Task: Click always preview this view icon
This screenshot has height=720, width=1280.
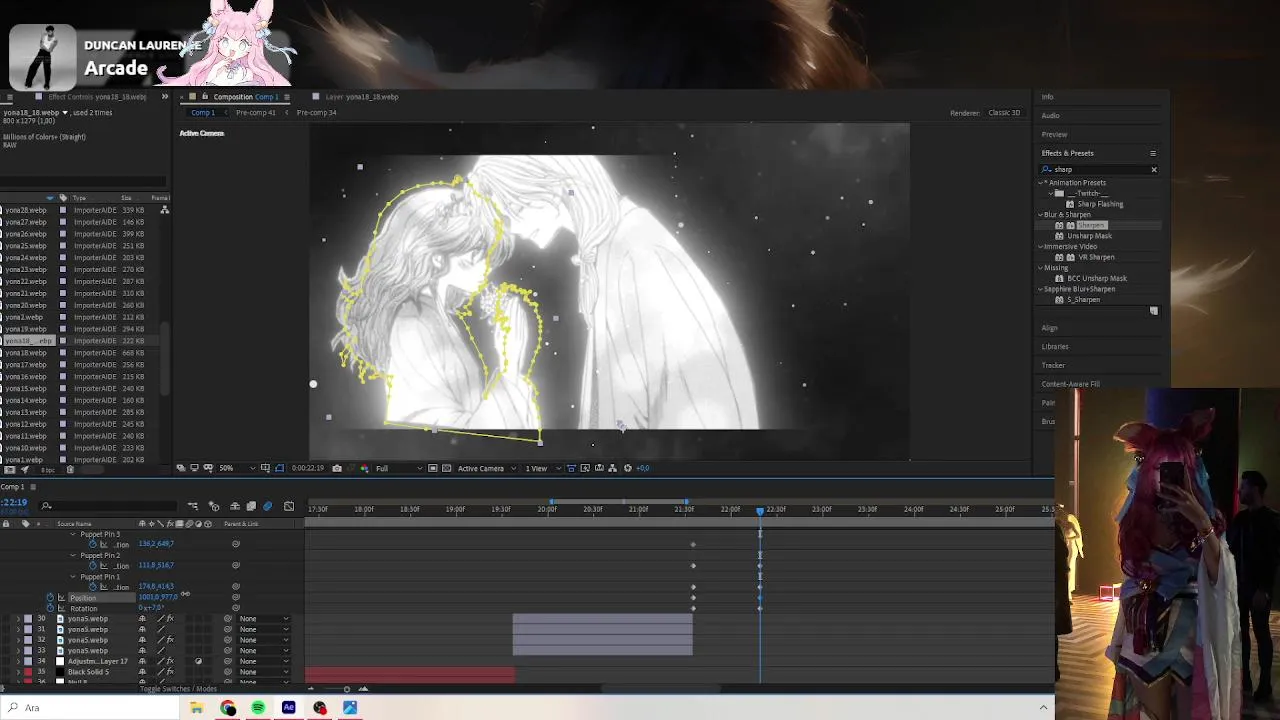Action: tap(181, 468)
